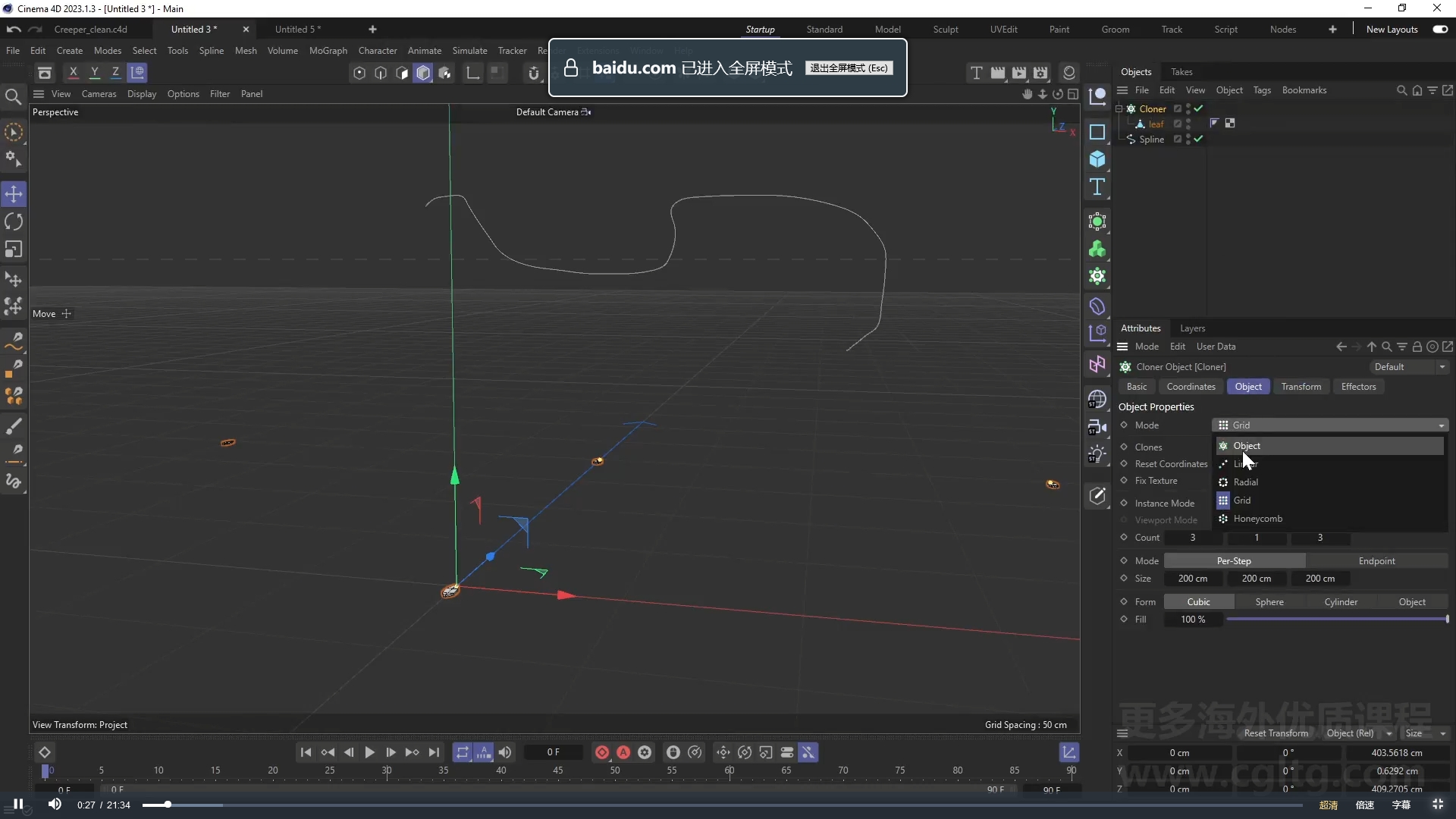The height and width of the screenshot is (819, 1456).
Task: Select the Character menu icon
Action: [378, 51]
